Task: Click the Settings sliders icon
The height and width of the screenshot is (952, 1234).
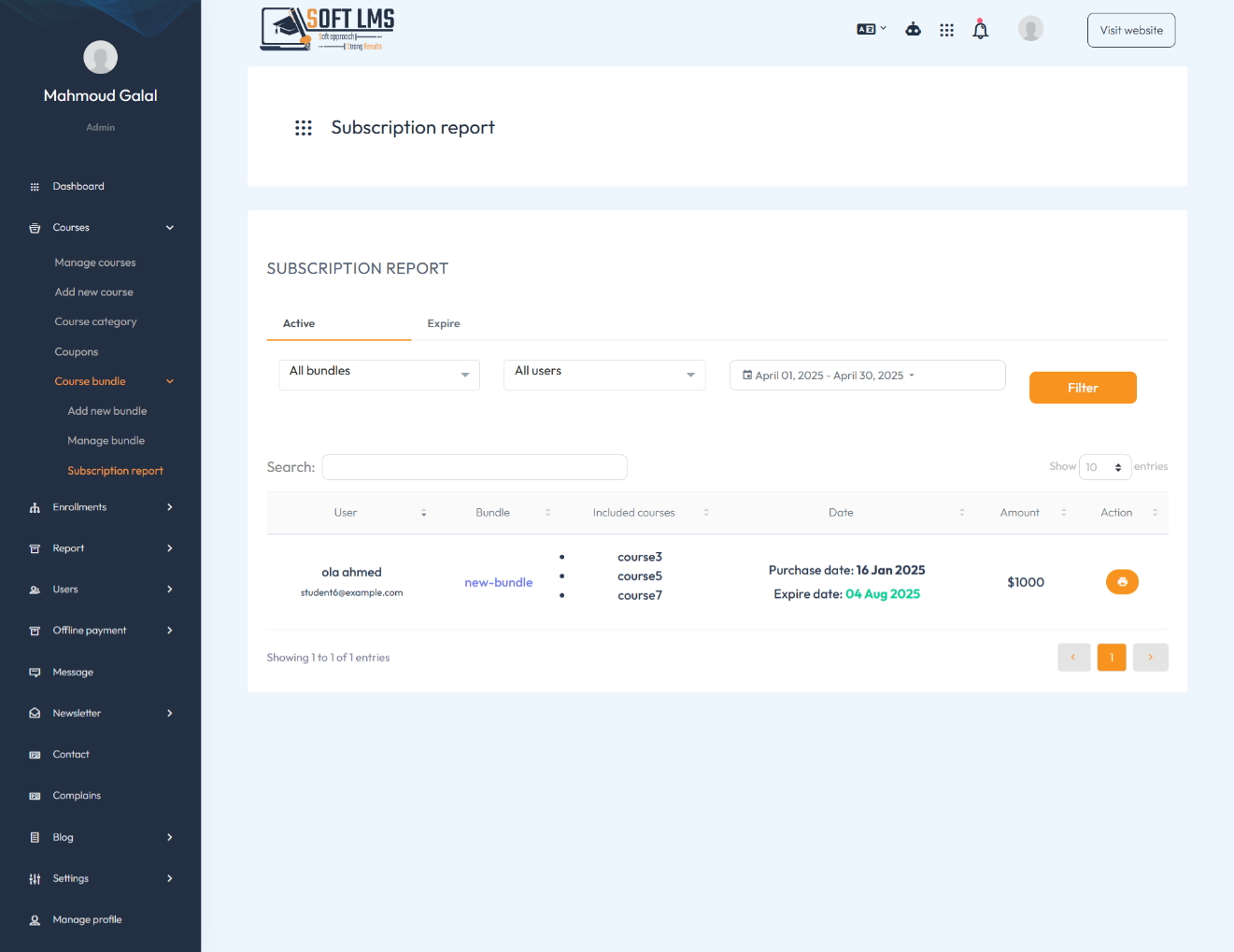Action: tap(35, 879)
